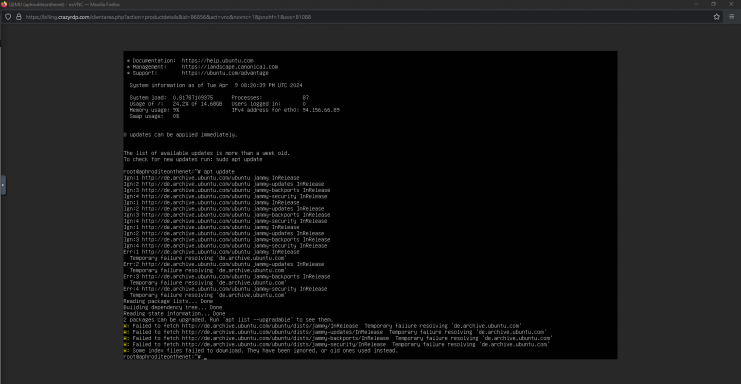Viewport: 741px width, 384px height.
Task: Click the System load value
Action: tap(193, 97)
